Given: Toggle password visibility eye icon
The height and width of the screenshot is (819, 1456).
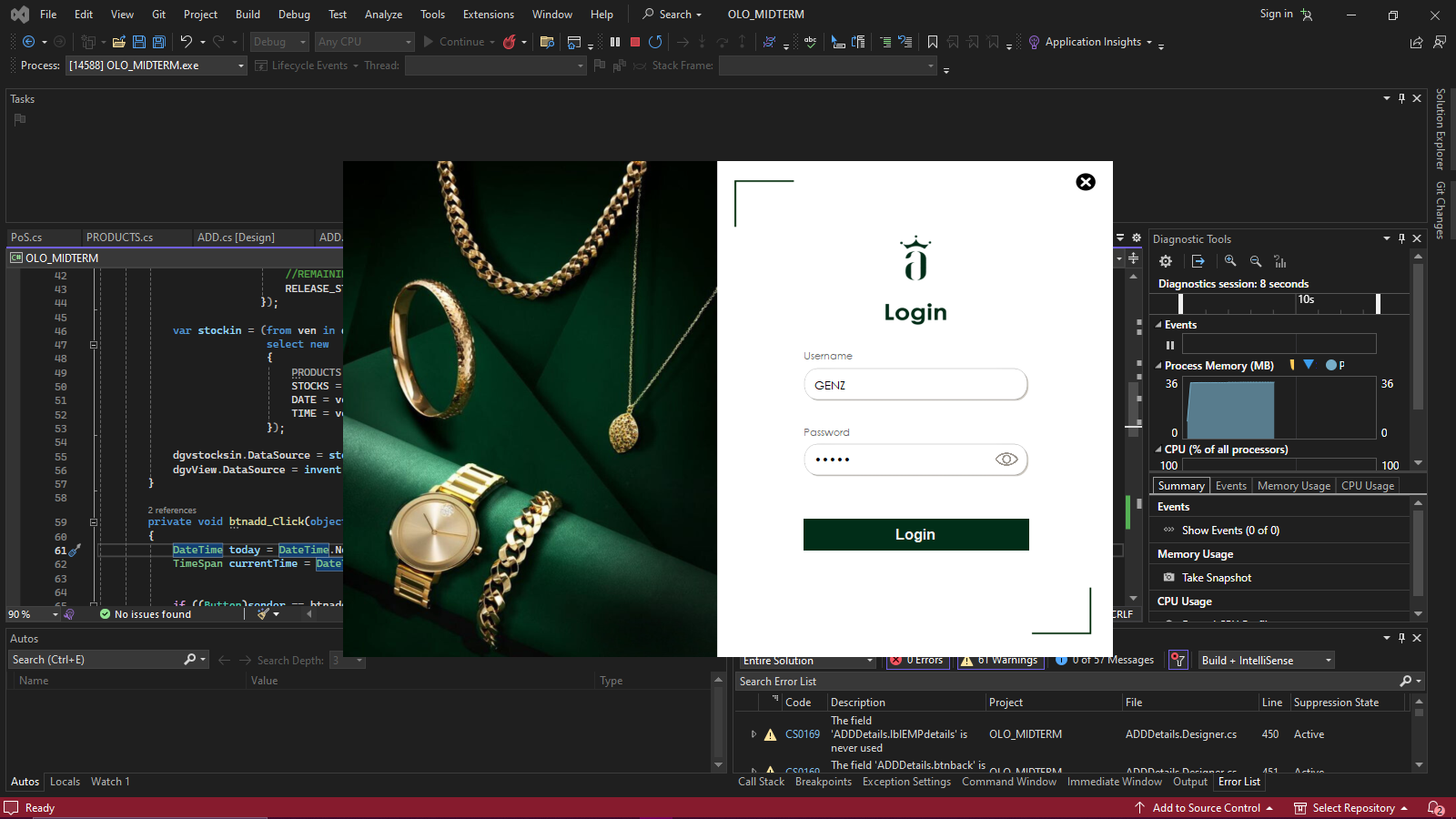Looking at the screenshot, I should 1006,460.
